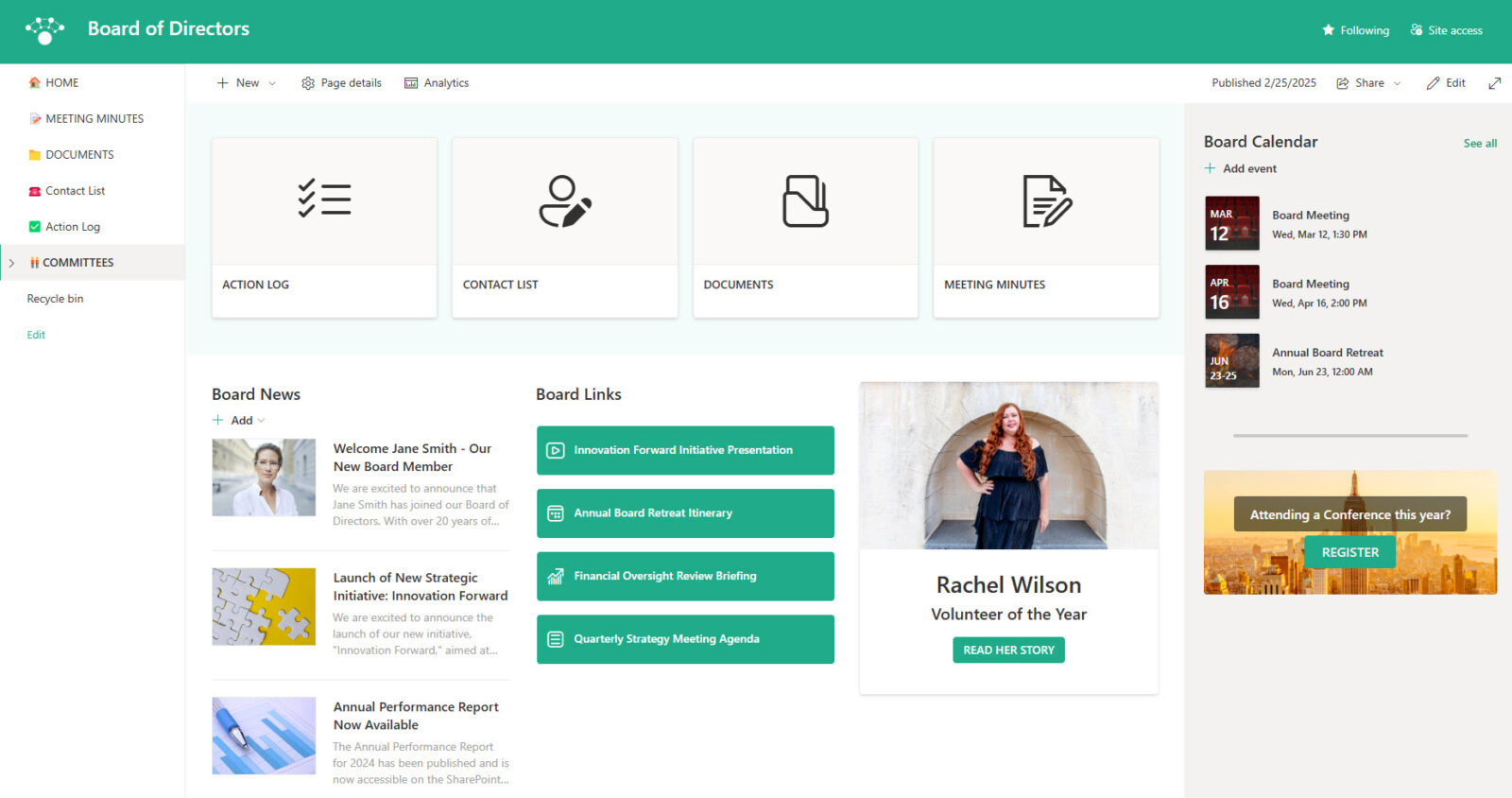
Task: Open the Board News Add dropdown chevron
Action: click(262, 421)
